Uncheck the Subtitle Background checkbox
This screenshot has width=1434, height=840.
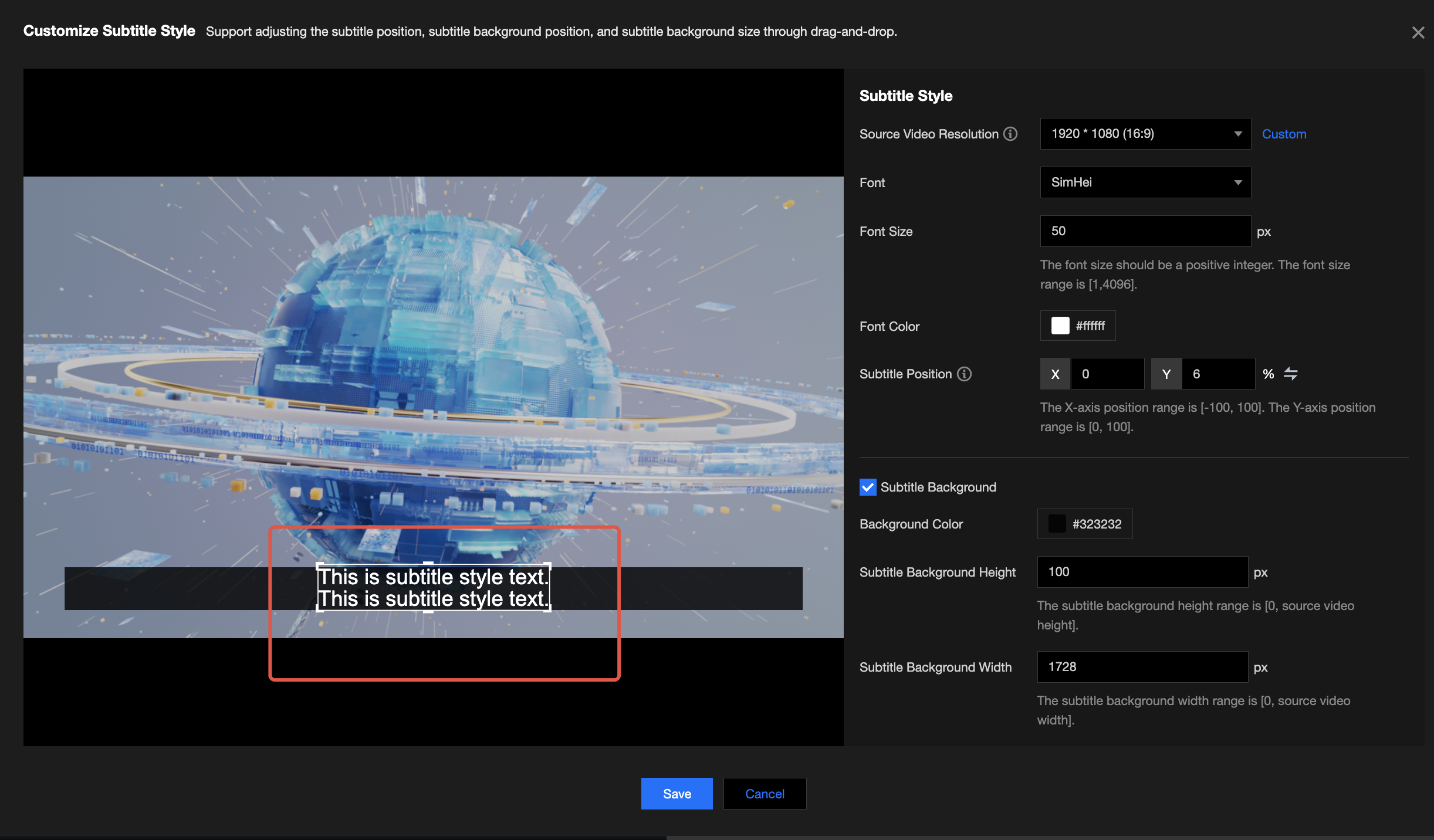coord(868,487)
